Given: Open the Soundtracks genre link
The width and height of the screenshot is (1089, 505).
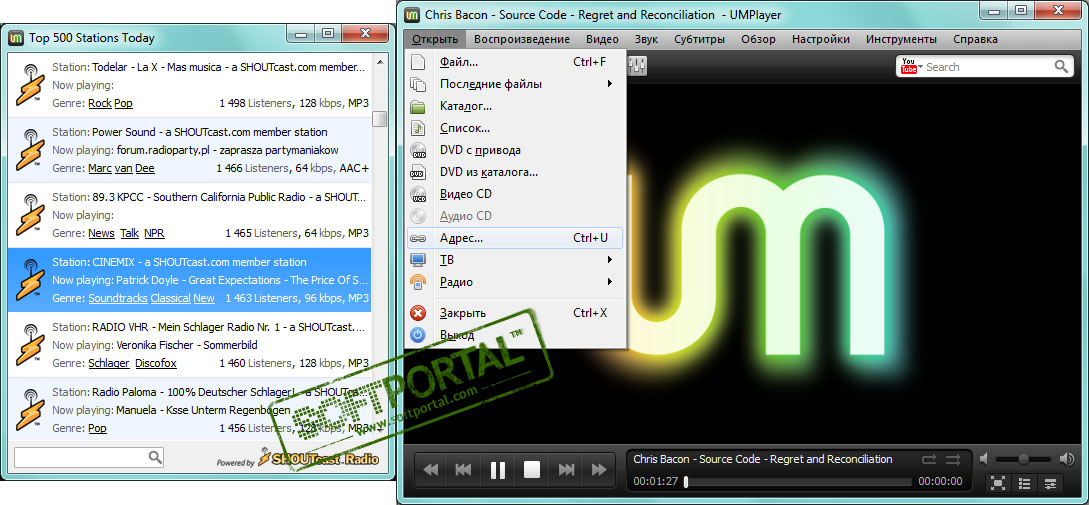Looking at the screenshot, I should 118,298.
